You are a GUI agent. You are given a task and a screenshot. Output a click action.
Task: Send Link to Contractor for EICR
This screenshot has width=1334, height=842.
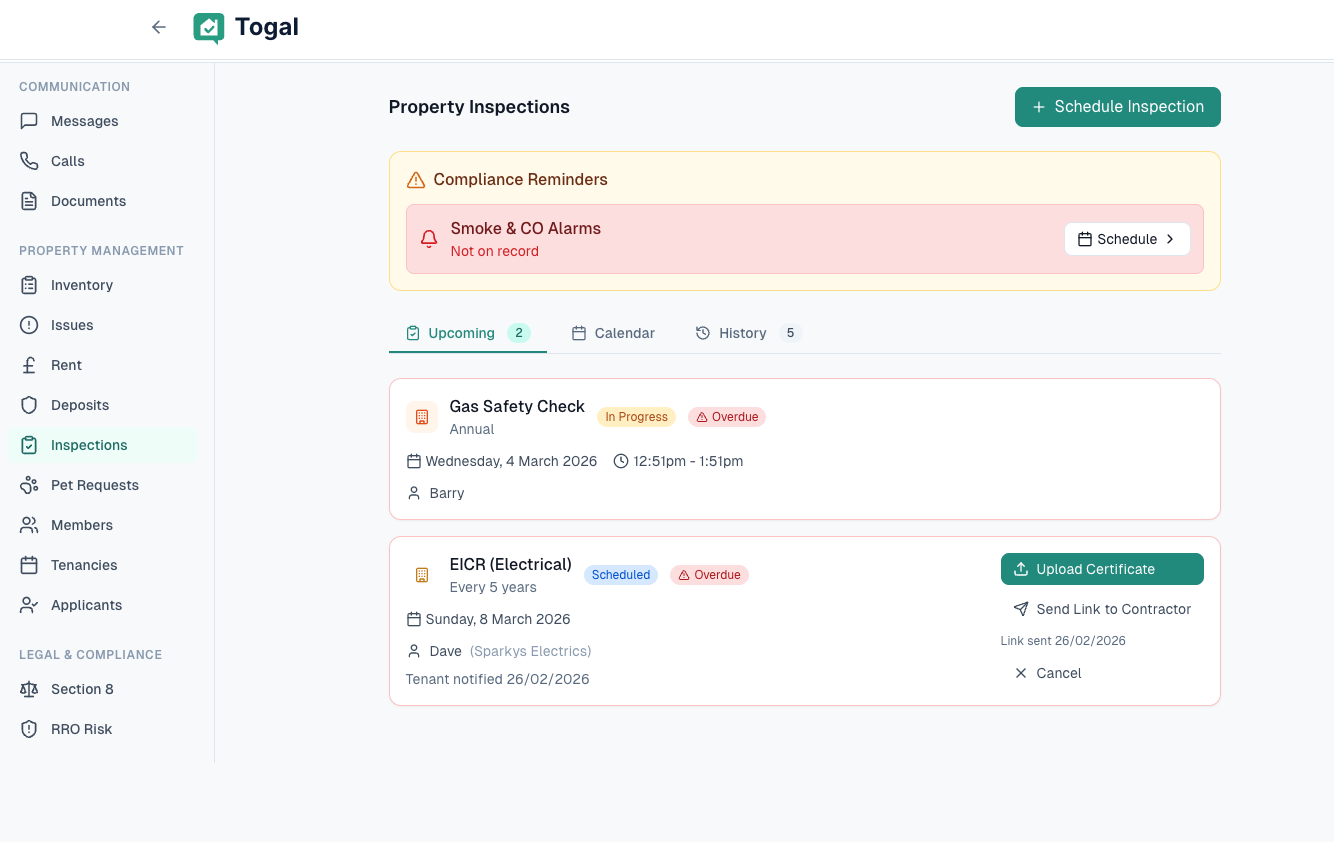(x=1101, y=609)
